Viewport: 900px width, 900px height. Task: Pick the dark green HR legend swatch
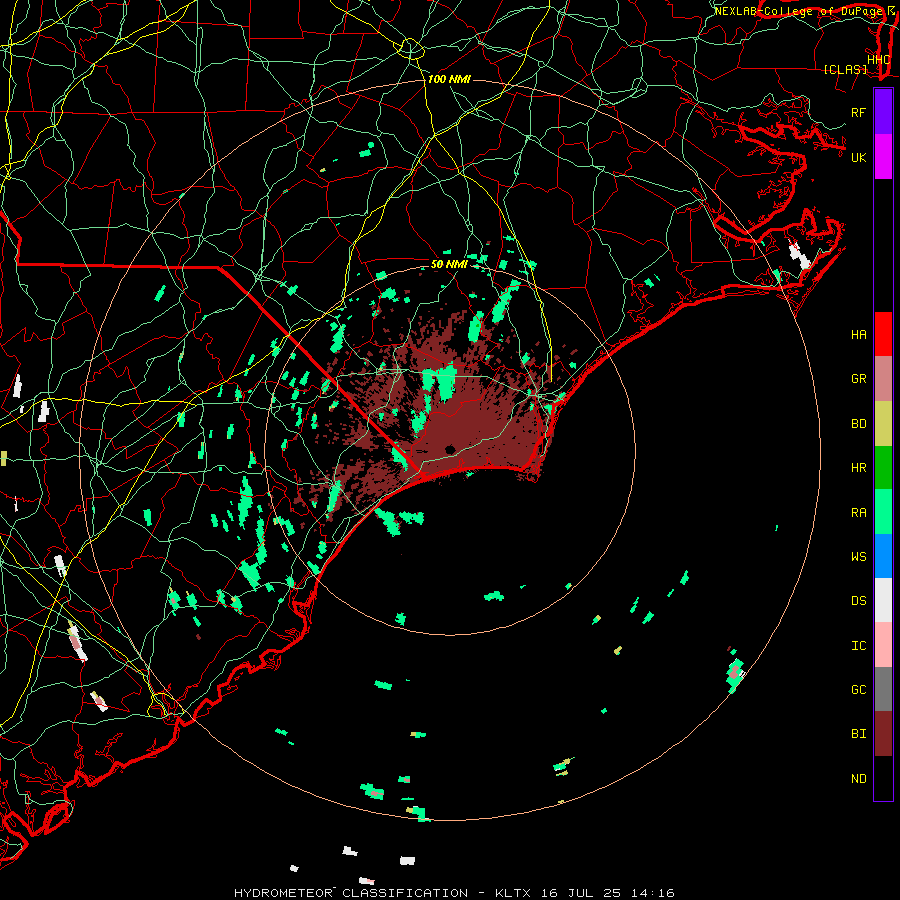click(883, 468)
